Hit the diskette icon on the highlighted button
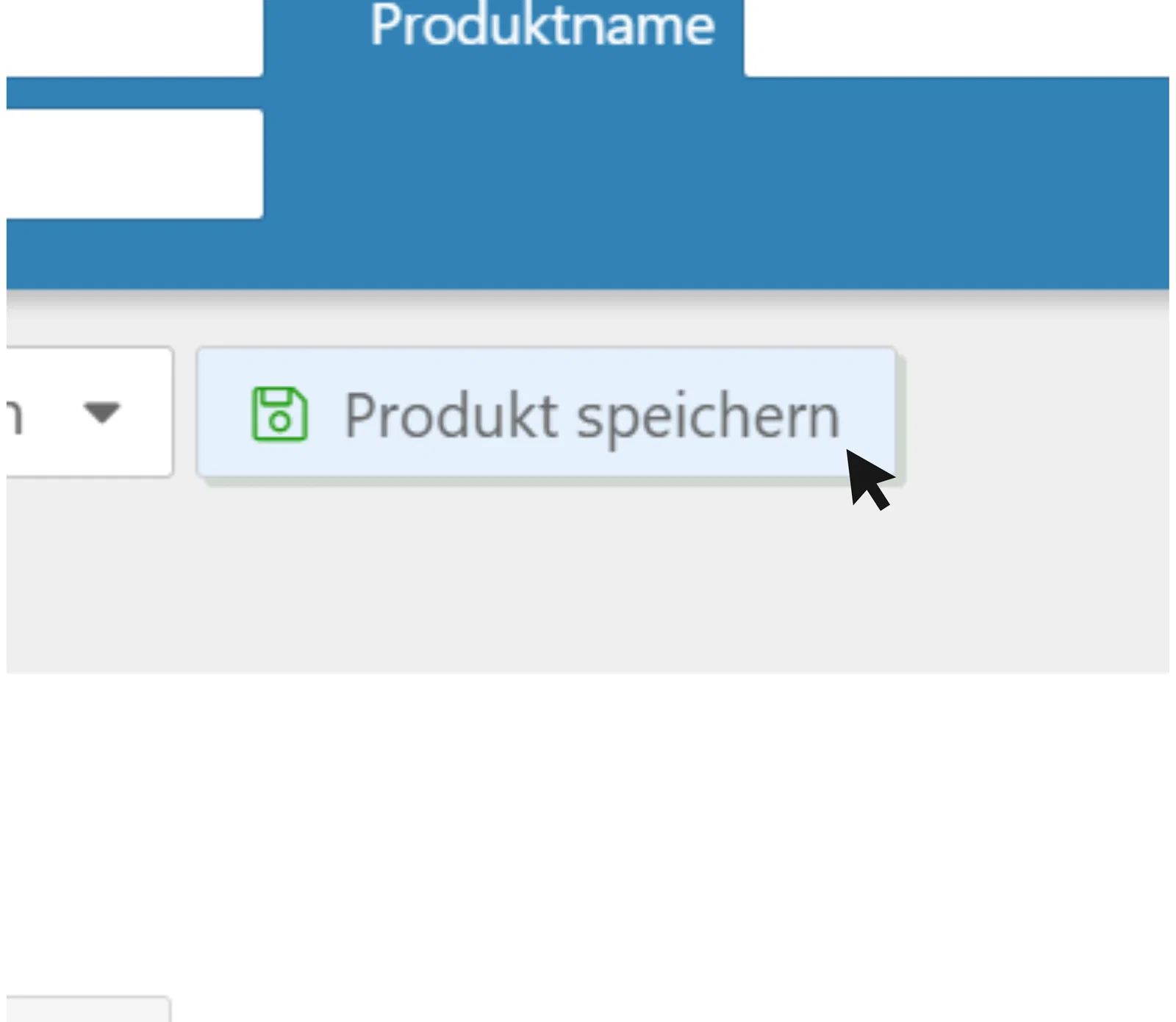The image size is (1176, 1022). pos(279,414)
